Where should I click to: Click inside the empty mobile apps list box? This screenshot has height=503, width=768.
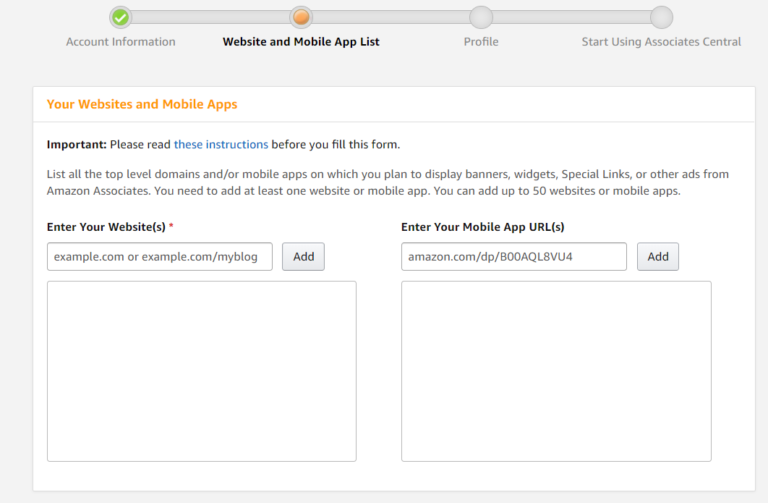coord(556,371)
